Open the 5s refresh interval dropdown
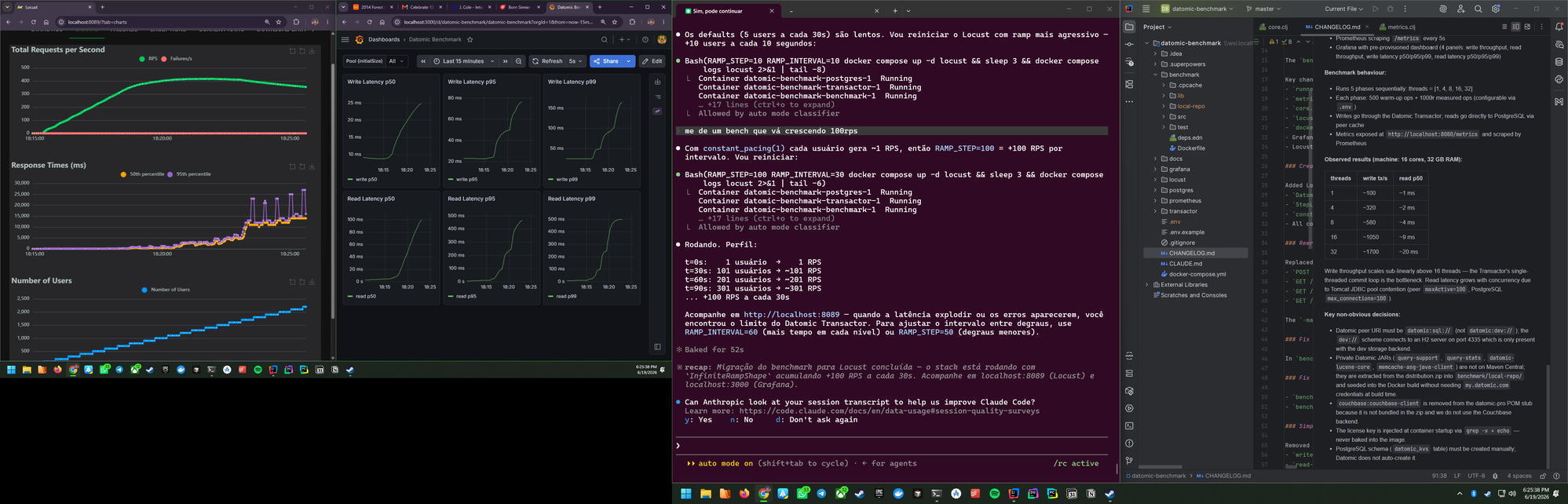Image resolution: width=1568 pixels, height=504 pixels. [576, 61]
